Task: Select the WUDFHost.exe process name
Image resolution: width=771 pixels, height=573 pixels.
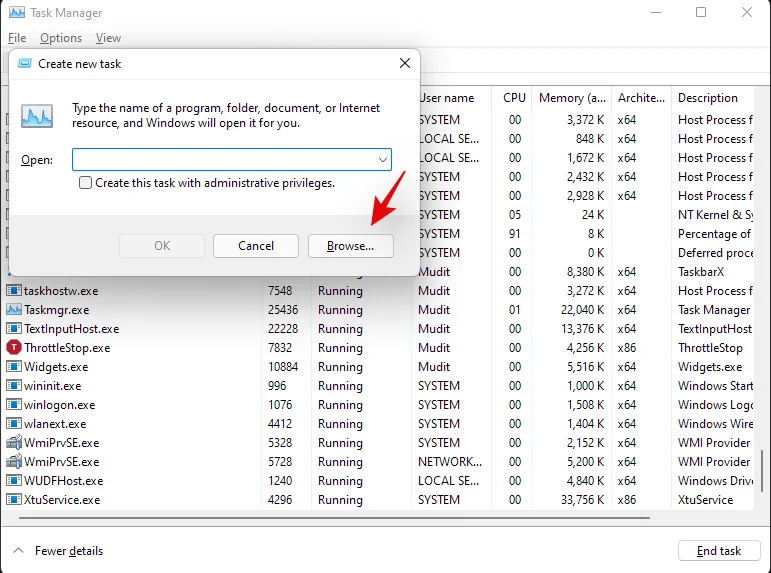Action: [64, 481]
